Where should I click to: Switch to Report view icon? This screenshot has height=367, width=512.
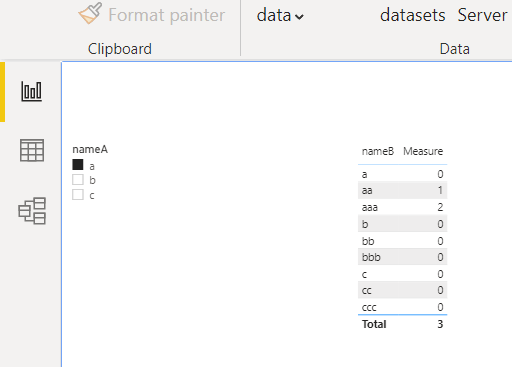click(32, 91)
